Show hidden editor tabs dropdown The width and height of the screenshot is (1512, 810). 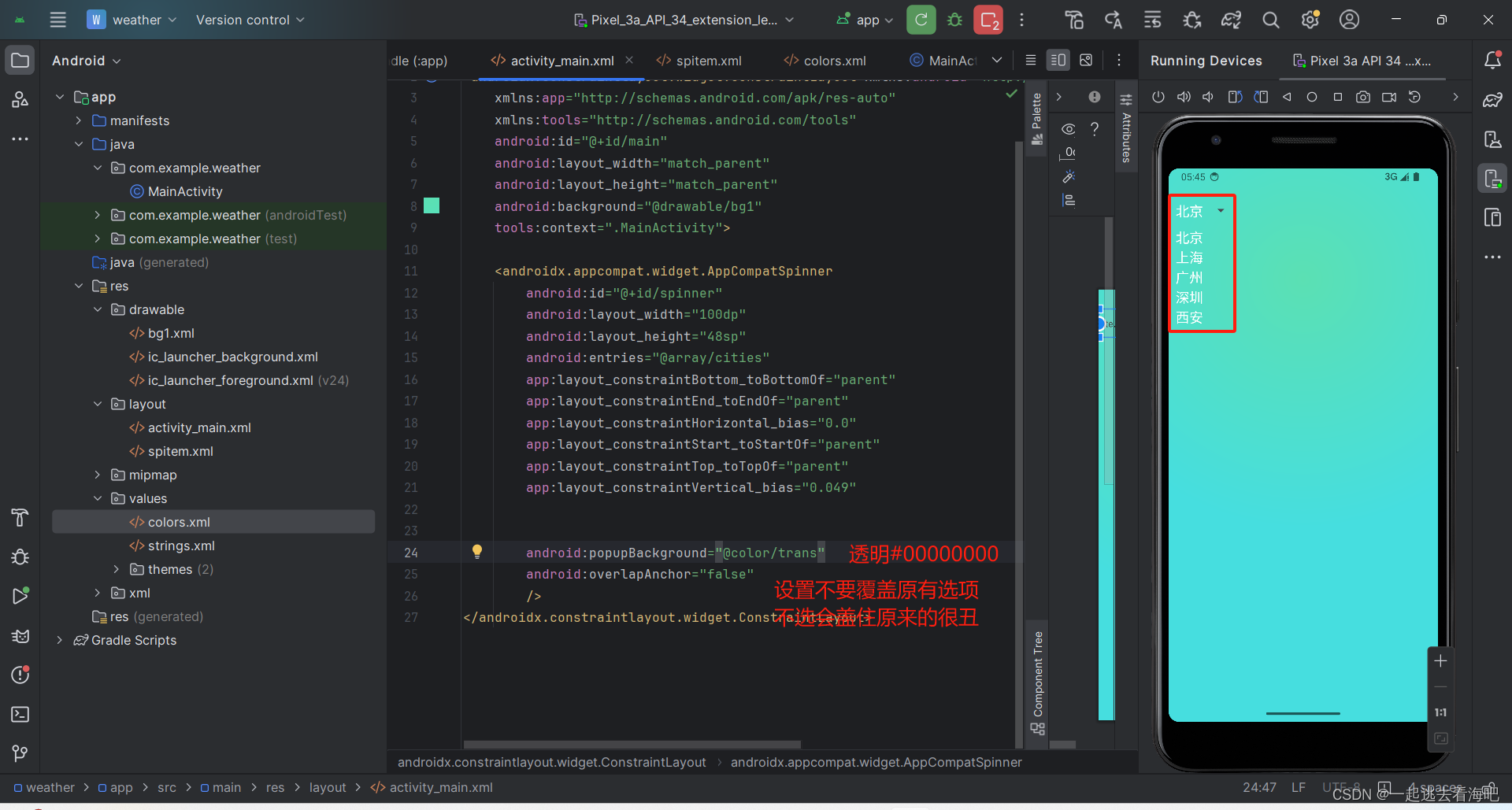pyautogui.click(x=997, y=60)
